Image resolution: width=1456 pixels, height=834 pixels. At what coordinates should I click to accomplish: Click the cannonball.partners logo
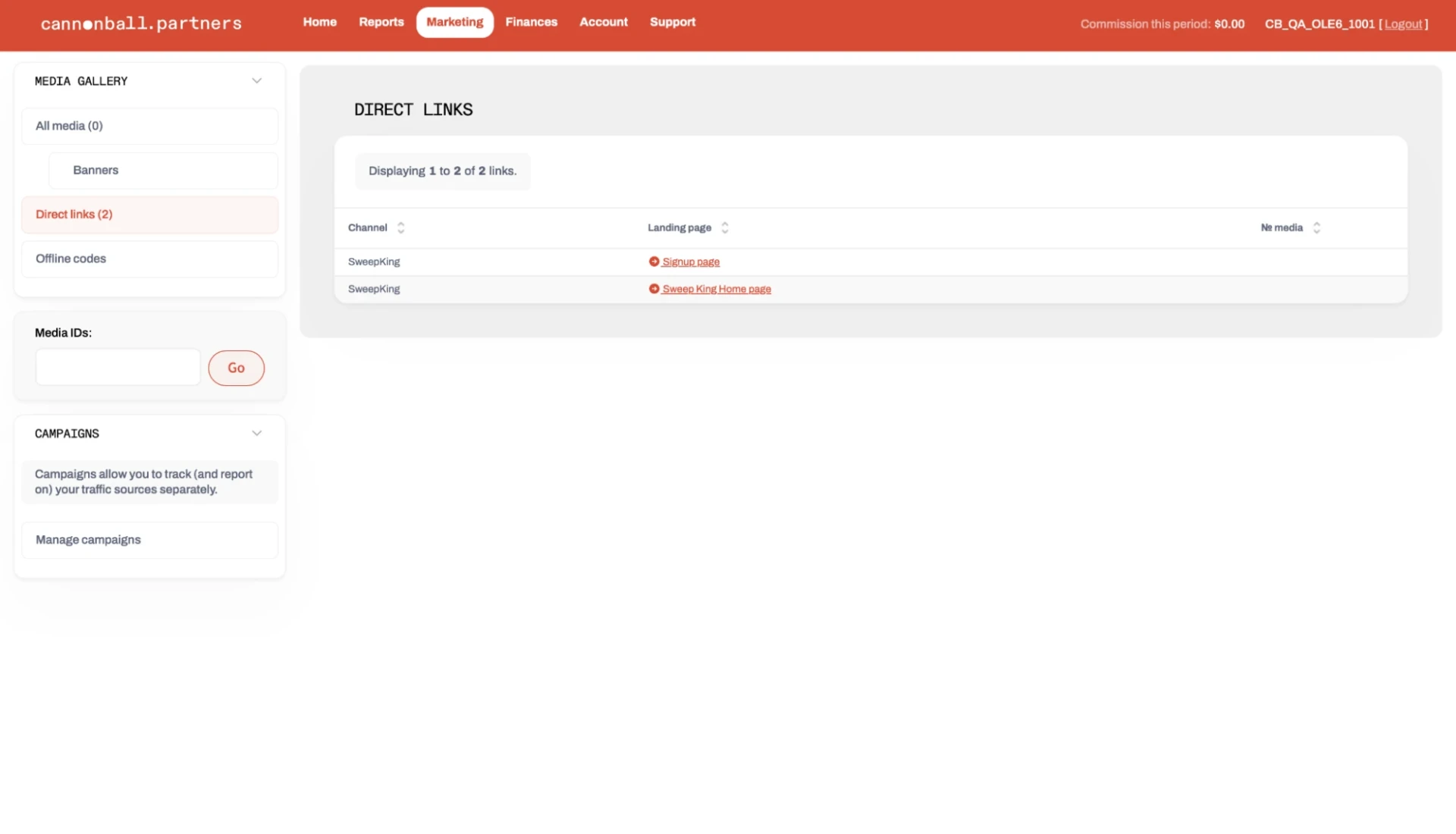[x=141, y=24]
